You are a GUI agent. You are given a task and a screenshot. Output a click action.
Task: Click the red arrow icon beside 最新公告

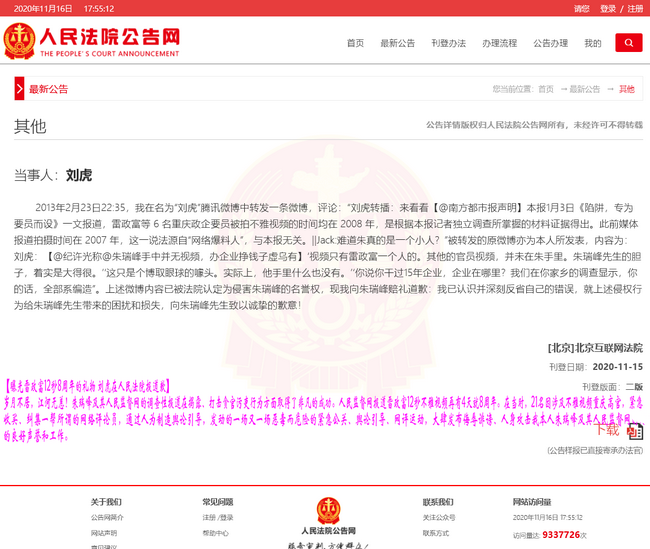tap(19, 89)
